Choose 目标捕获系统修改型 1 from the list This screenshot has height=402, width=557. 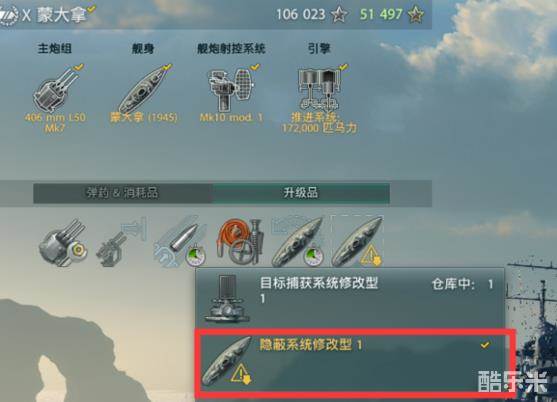point(350,298)
